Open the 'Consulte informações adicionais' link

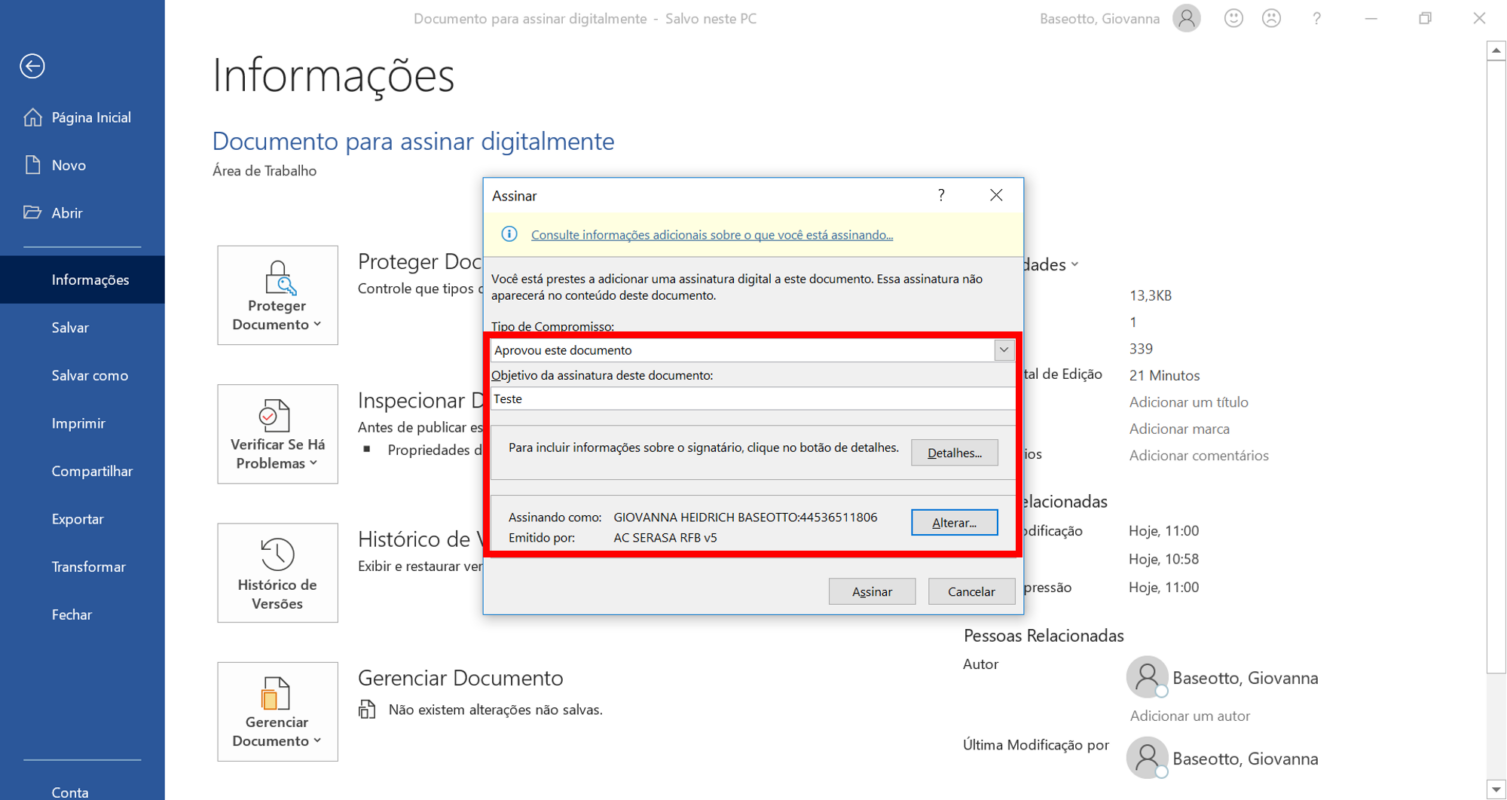(x=712, y=235)
